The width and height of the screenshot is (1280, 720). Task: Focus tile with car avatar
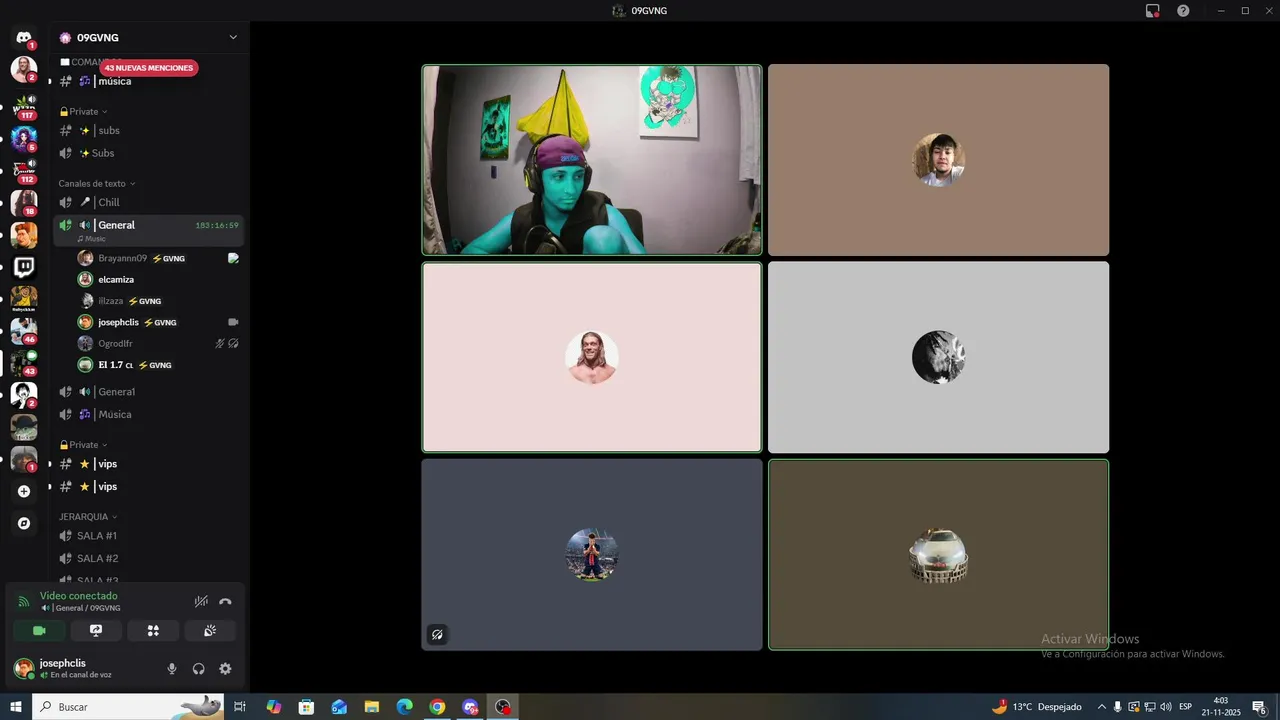[x=938, y=555]
